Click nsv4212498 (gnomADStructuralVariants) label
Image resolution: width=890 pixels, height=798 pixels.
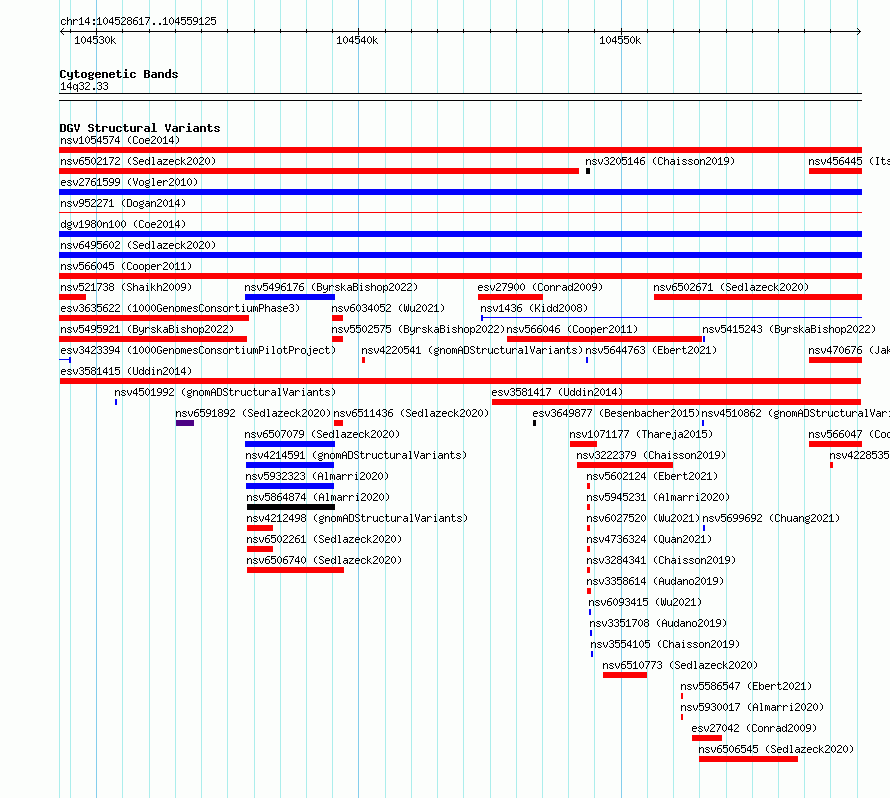click(x=357, y=518)
